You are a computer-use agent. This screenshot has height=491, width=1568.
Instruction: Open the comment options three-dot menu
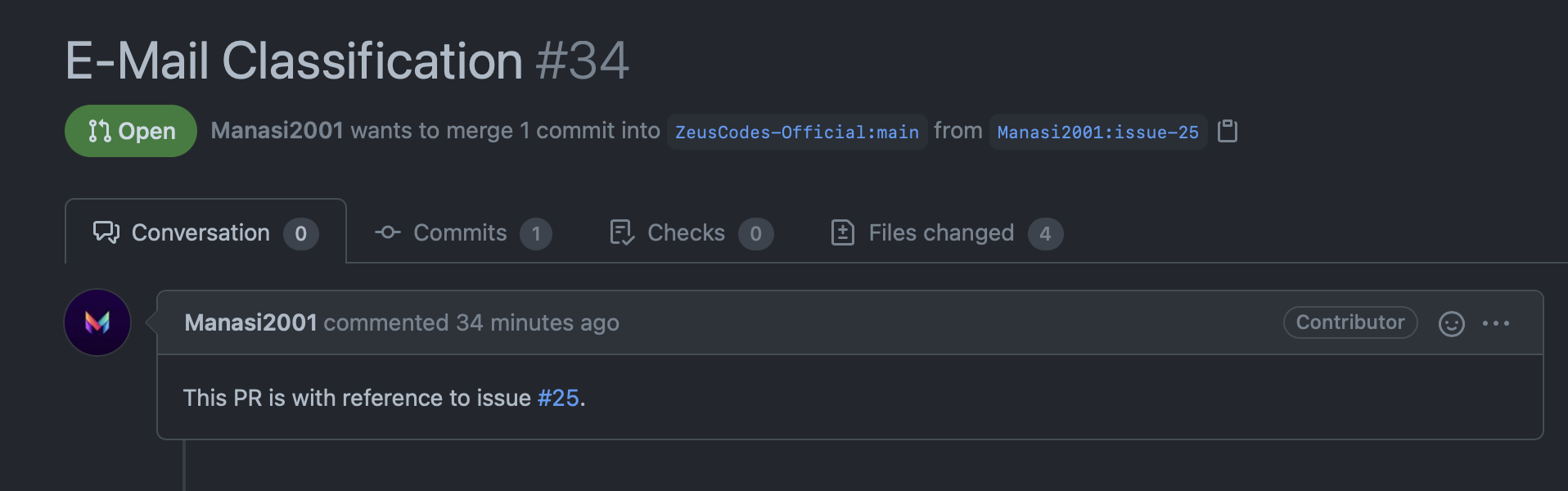point(1496,323)
